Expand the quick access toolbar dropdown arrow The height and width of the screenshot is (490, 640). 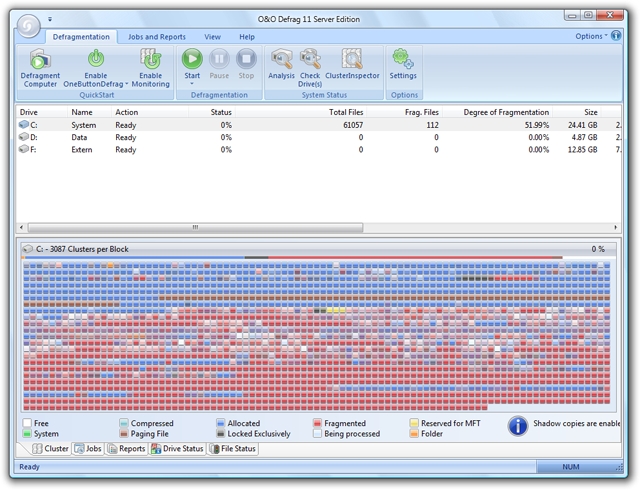click(51, 18)
